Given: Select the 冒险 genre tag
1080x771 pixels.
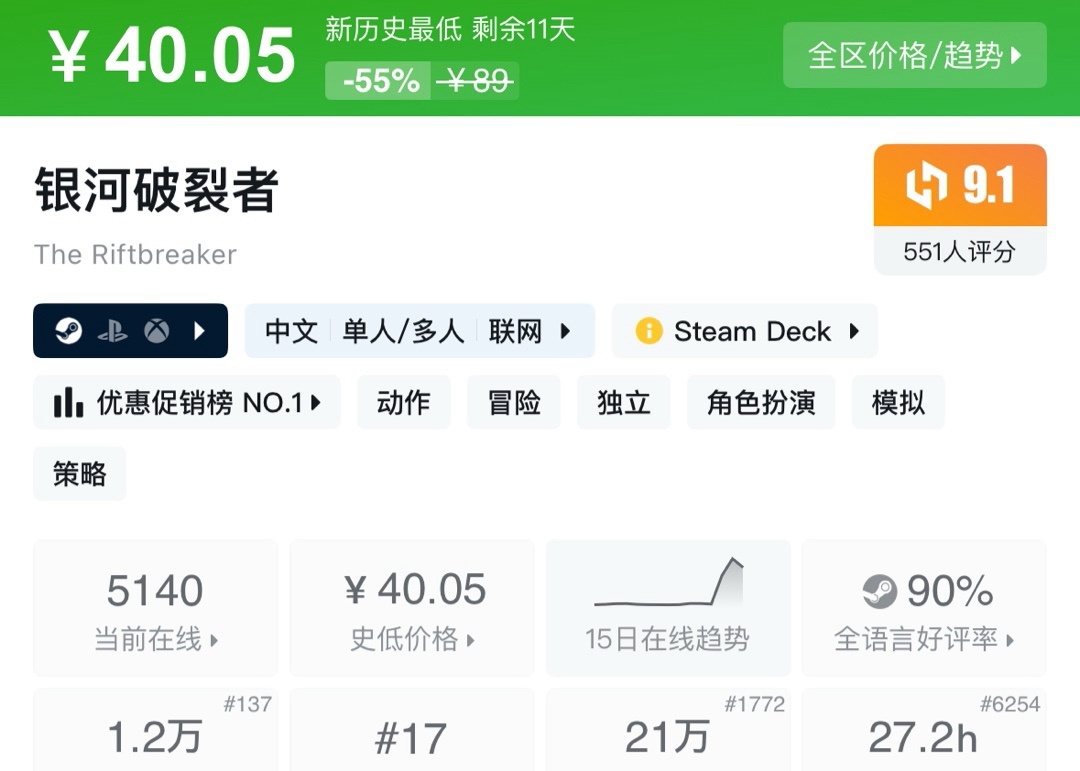Looking at the screenshot, I should pos(514,403).
